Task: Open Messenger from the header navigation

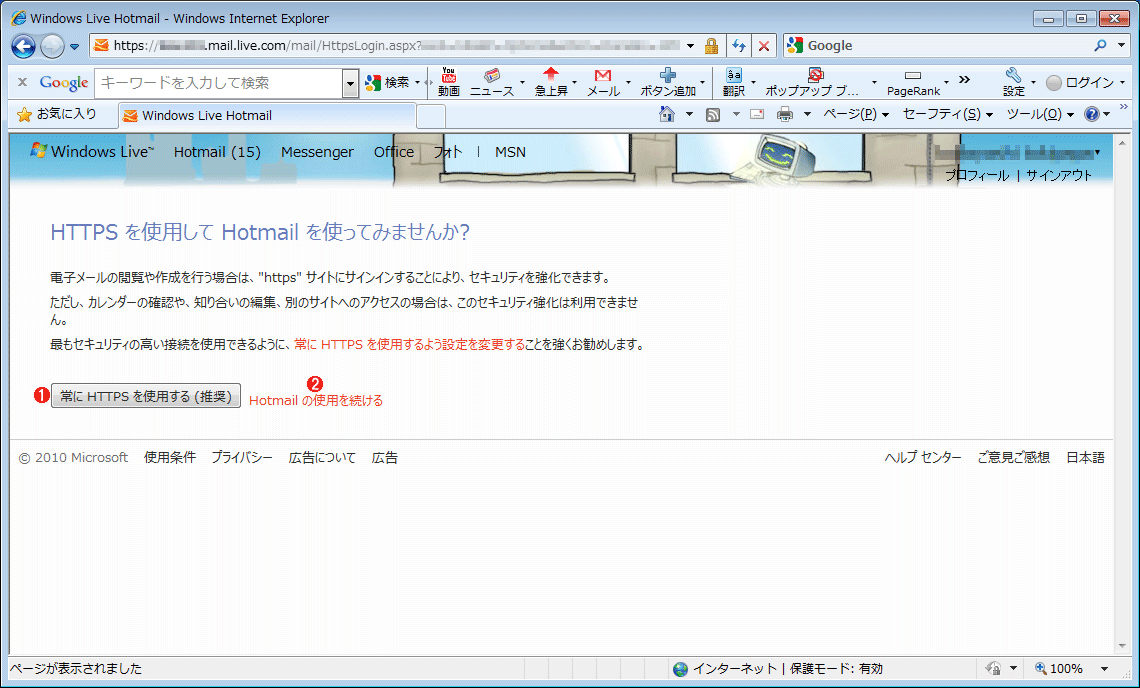Action: (317, 151)
